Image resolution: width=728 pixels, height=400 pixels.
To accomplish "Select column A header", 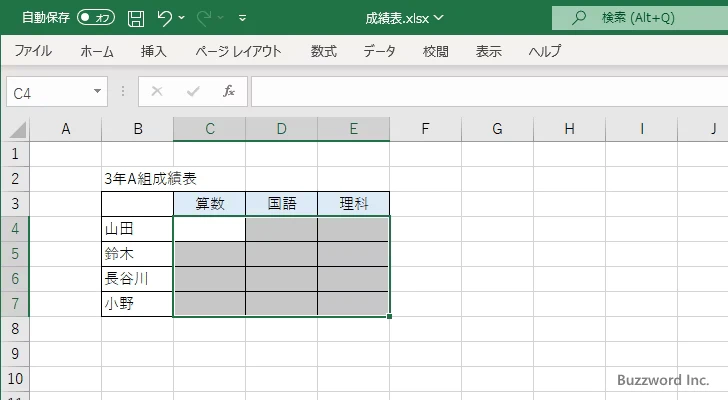I will (x=65, y=129).
